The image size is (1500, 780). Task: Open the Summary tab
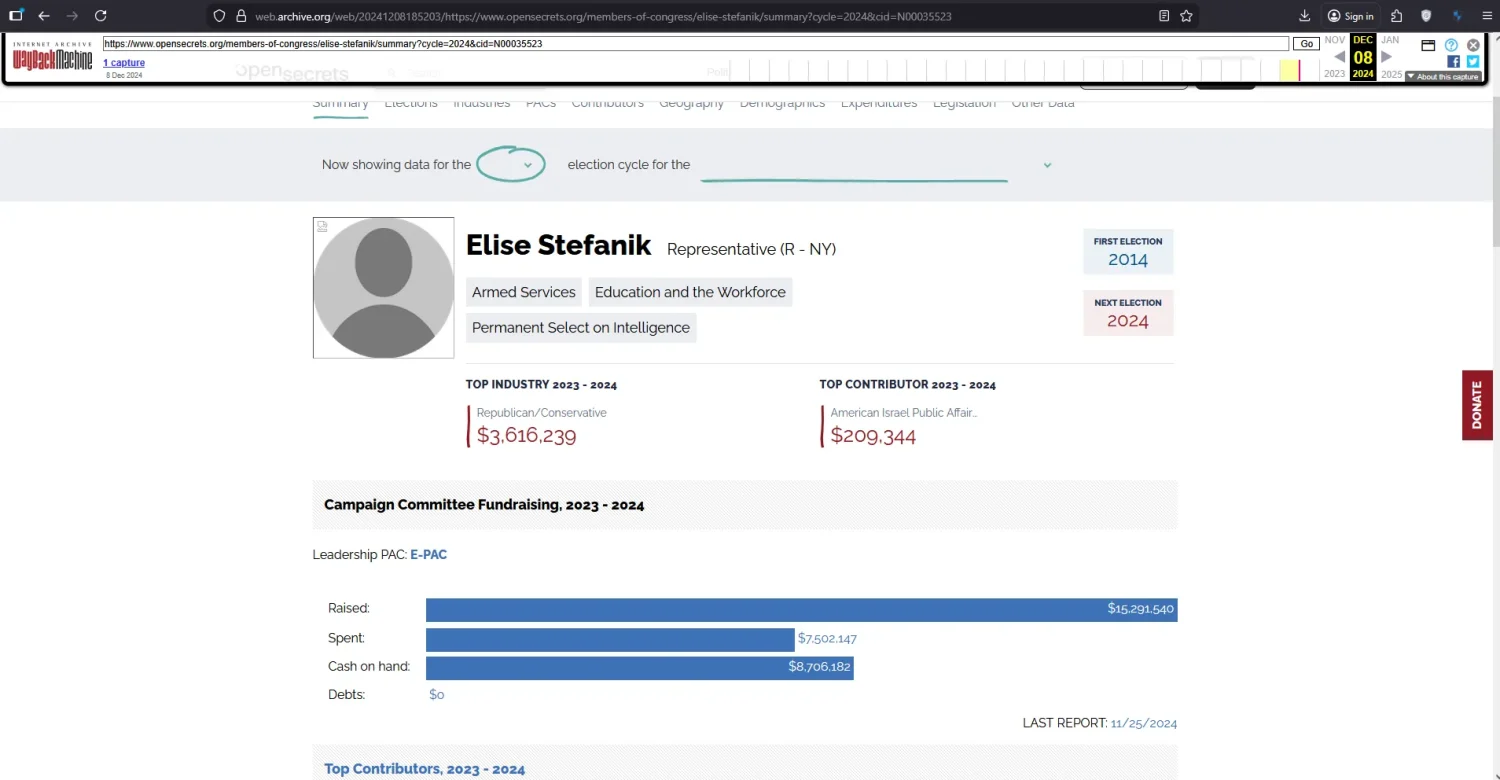point(340,103)
